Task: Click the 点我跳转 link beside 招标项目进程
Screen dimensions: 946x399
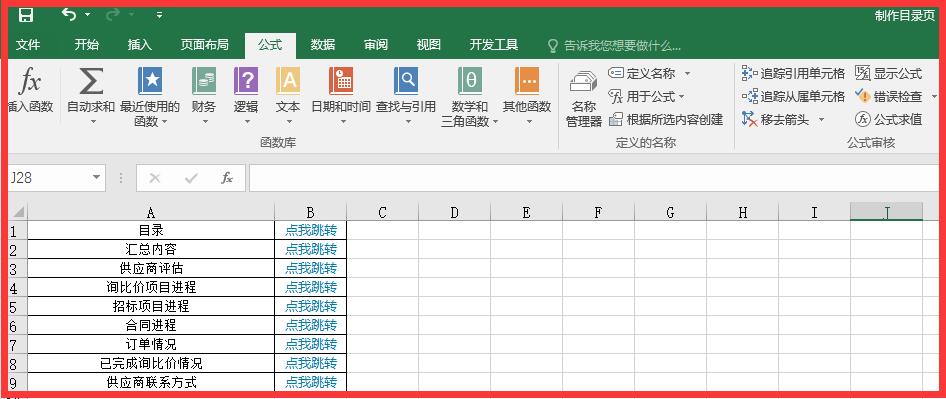Action: [311, 306]
